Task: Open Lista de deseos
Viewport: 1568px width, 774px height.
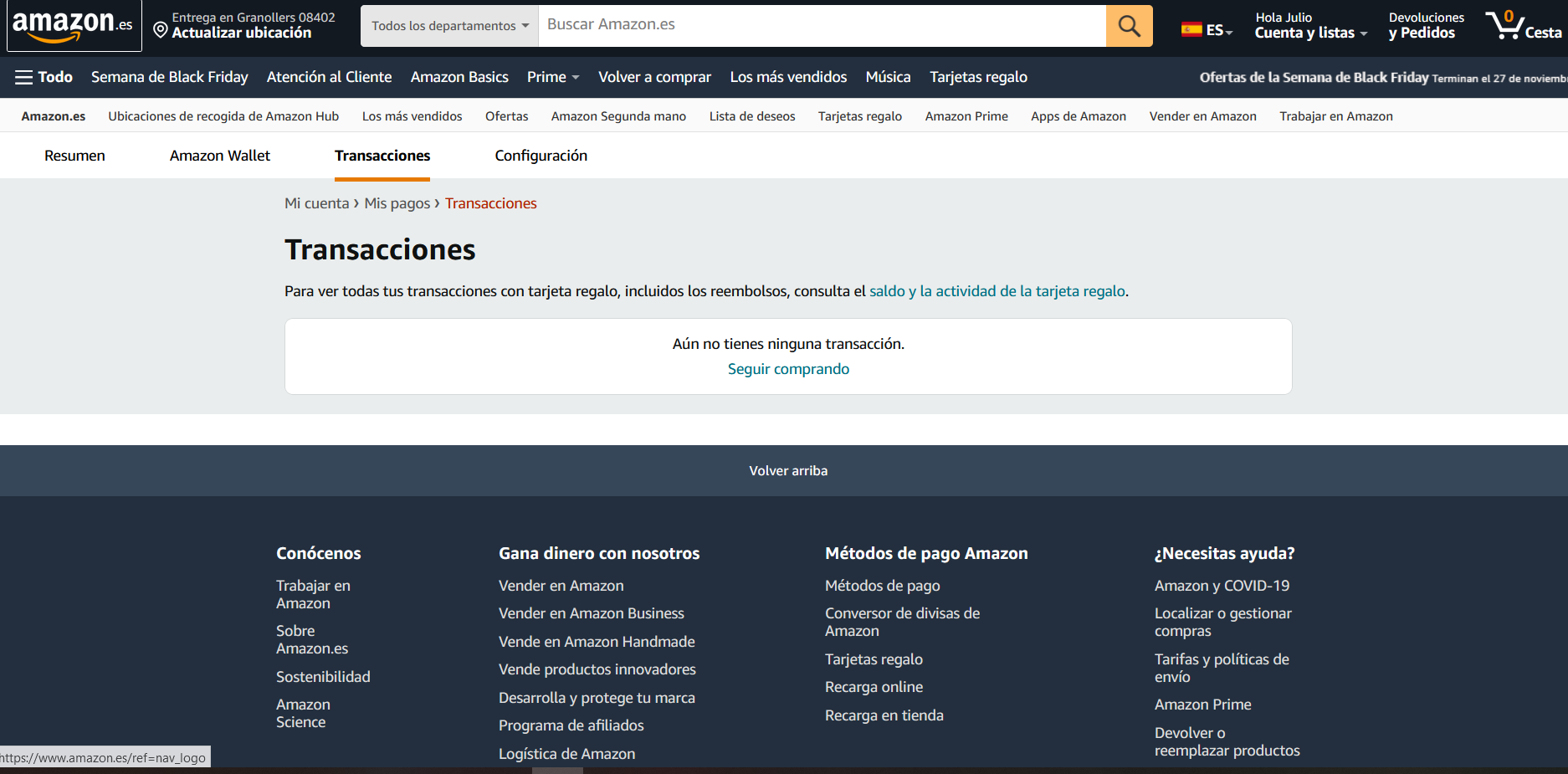Action: click(752, 116)
